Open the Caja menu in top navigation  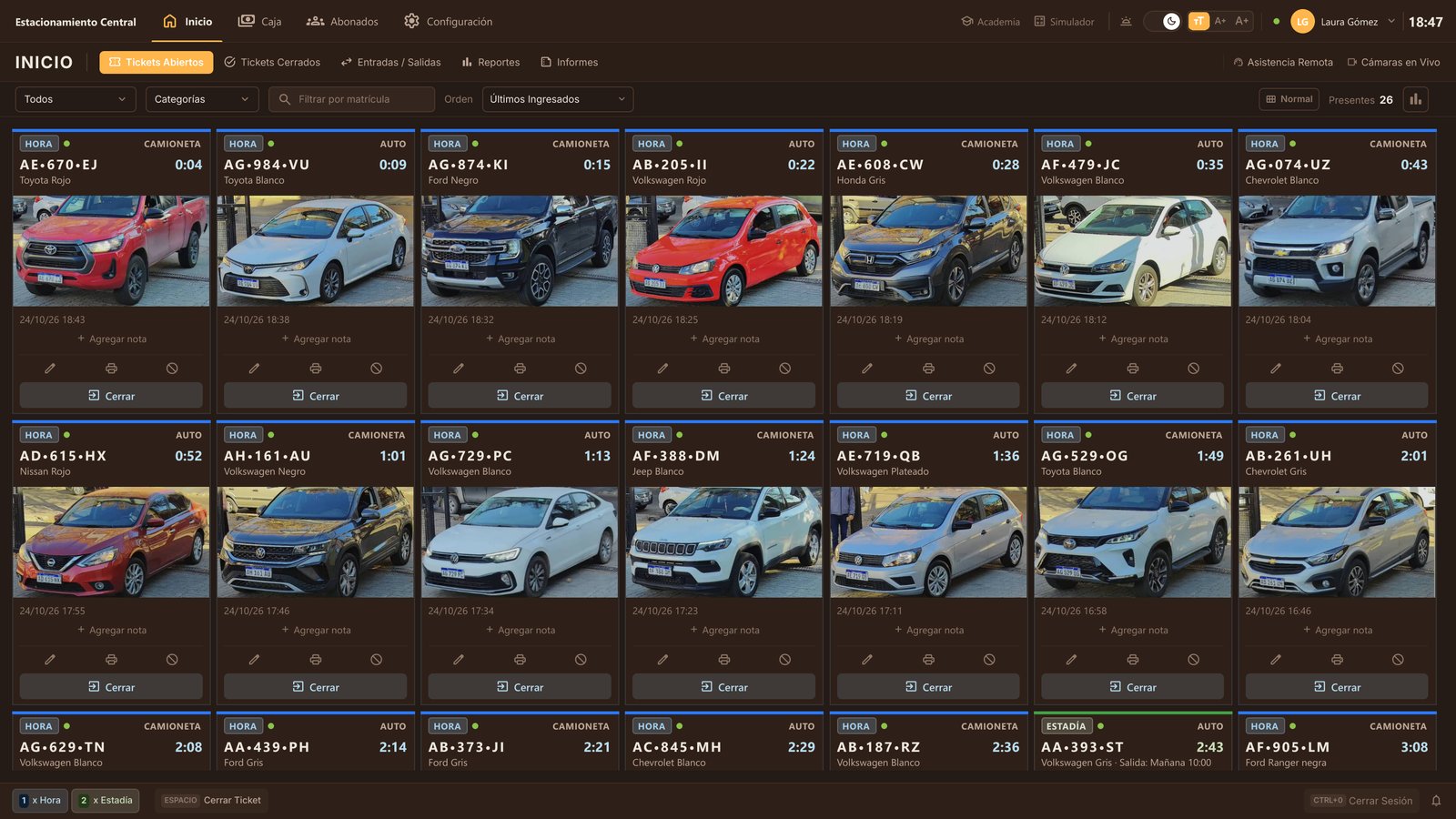click(x=259, y=21)
